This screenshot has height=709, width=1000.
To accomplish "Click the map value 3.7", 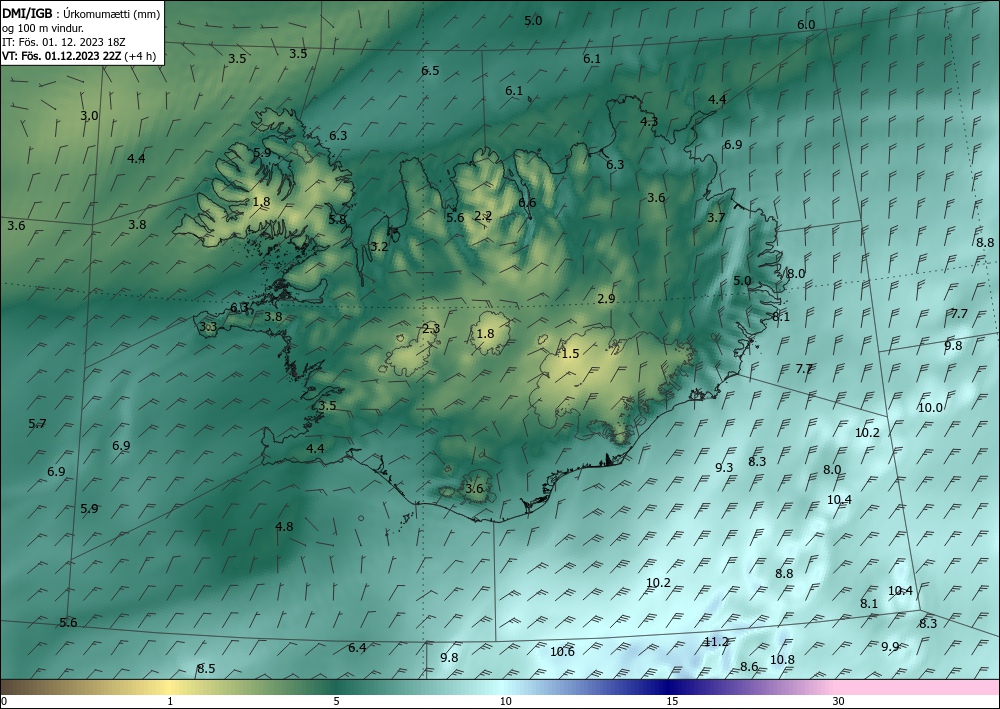I will click(716, 218).
